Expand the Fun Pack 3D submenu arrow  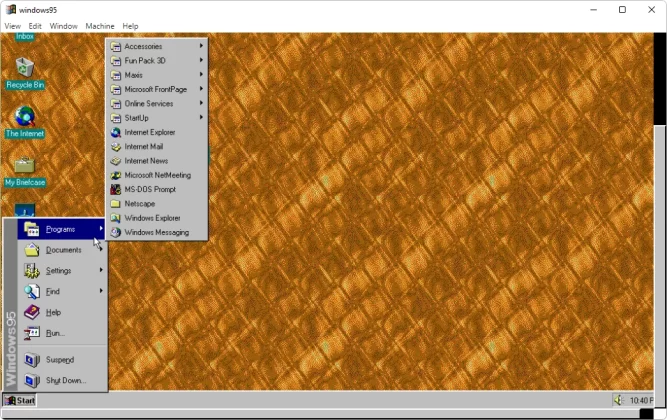coord(201,60)
